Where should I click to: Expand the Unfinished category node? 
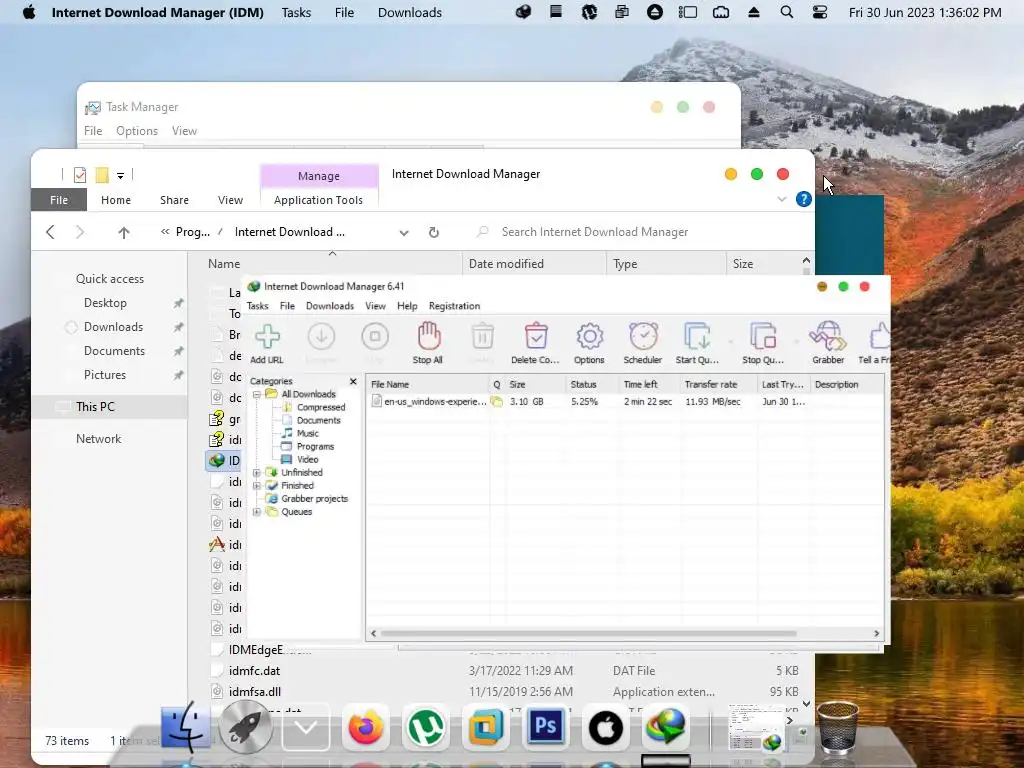257,473
